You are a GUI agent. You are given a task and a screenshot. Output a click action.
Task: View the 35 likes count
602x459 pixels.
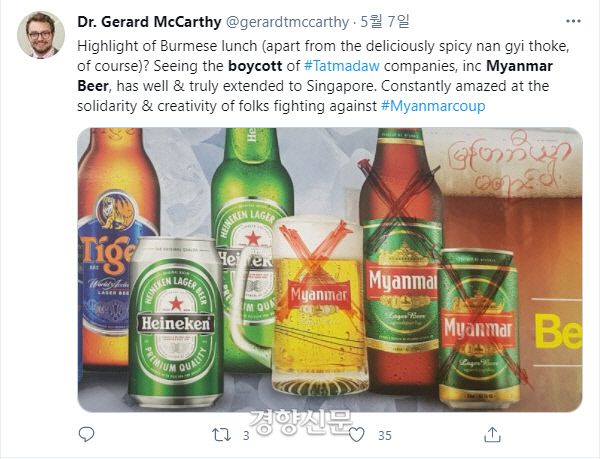tap(385, 436)
